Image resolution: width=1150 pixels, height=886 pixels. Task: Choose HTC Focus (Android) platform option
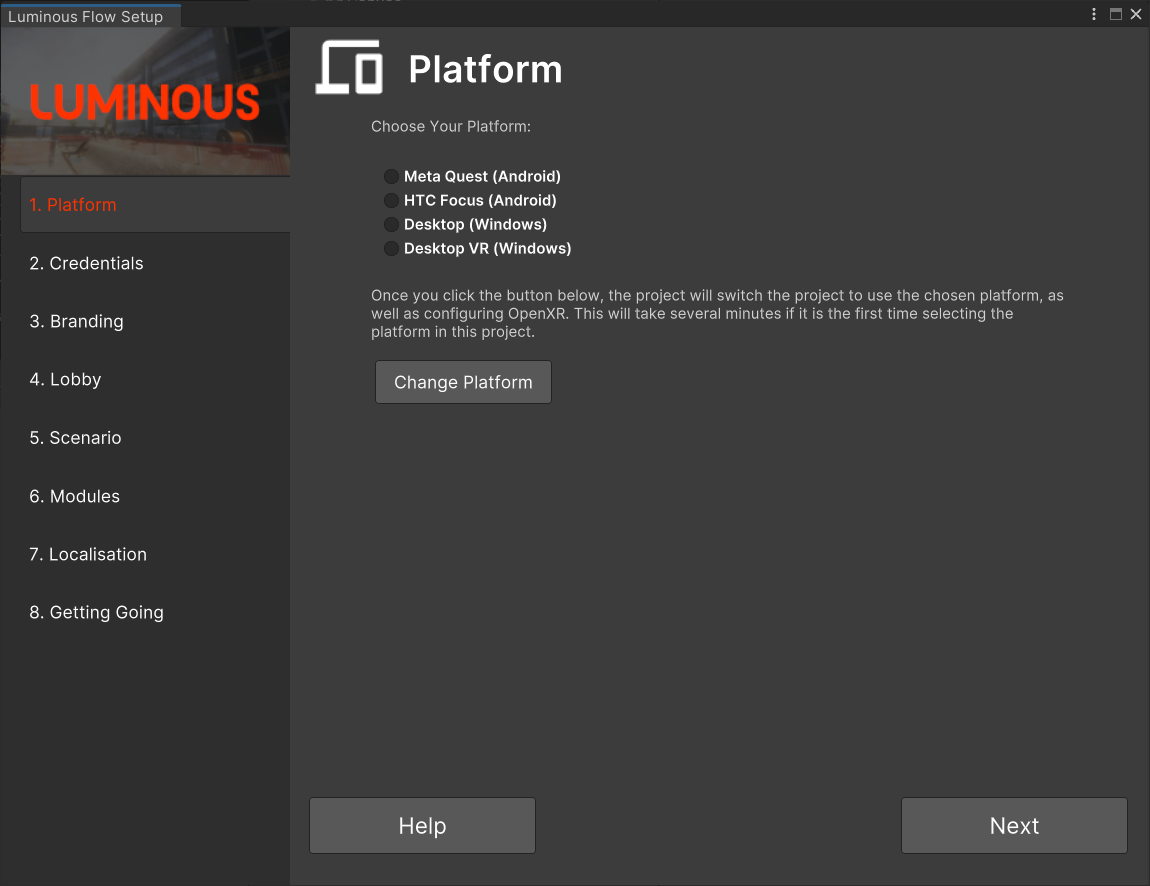pos(391,201)
